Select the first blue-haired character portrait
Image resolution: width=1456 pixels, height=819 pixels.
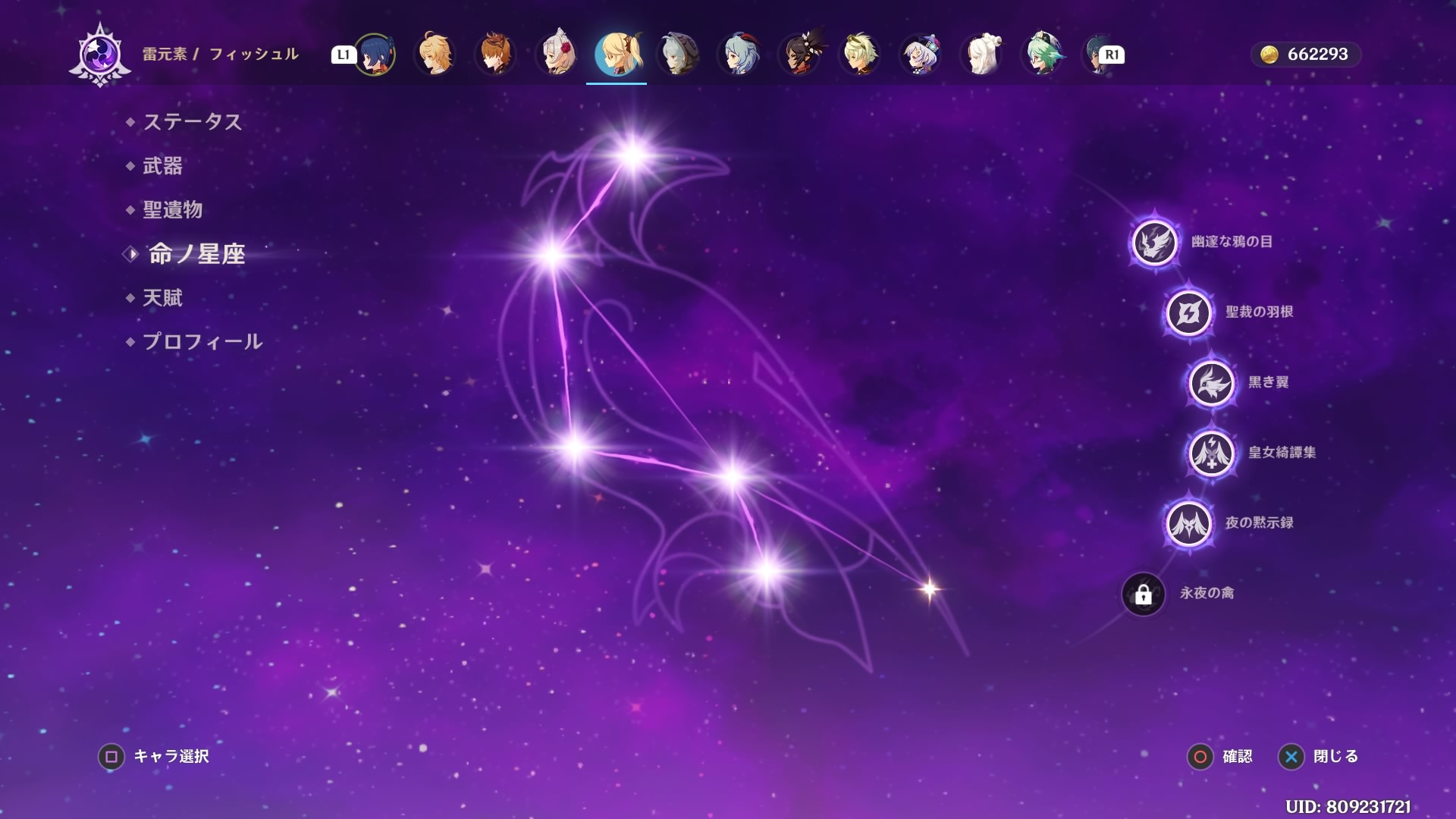375,55
